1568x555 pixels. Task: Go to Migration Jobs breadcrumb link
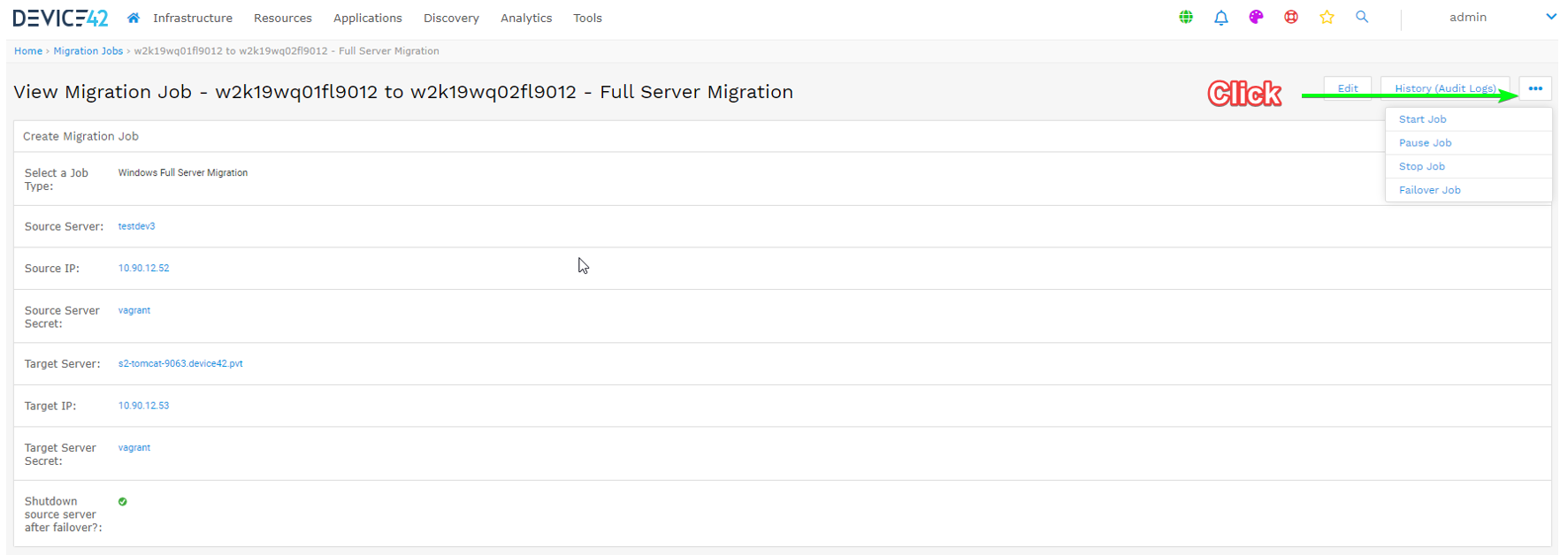[88, 51]
